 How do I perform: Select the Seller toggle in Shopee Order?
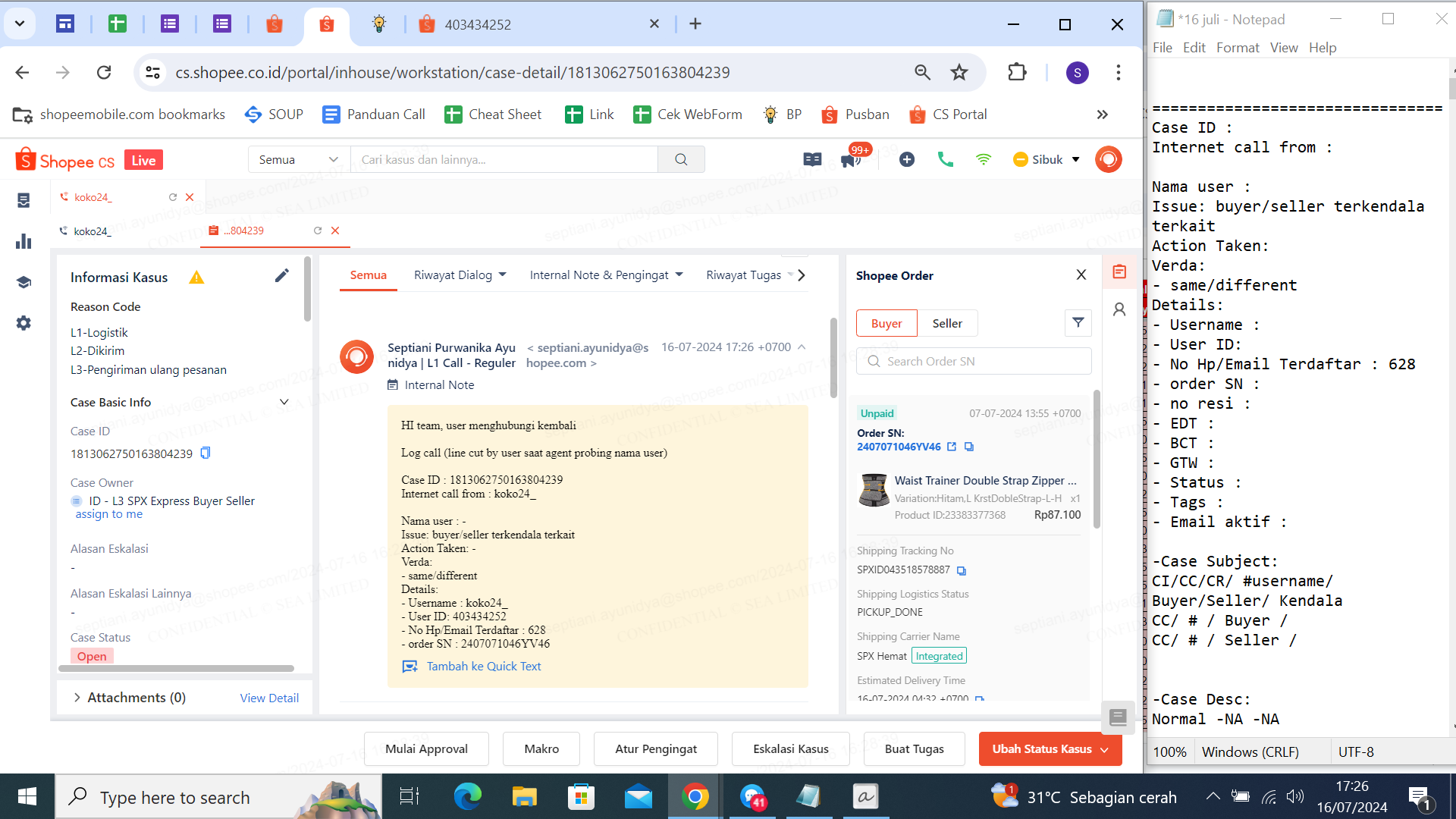pyautogui.click(x=946, y=323)
